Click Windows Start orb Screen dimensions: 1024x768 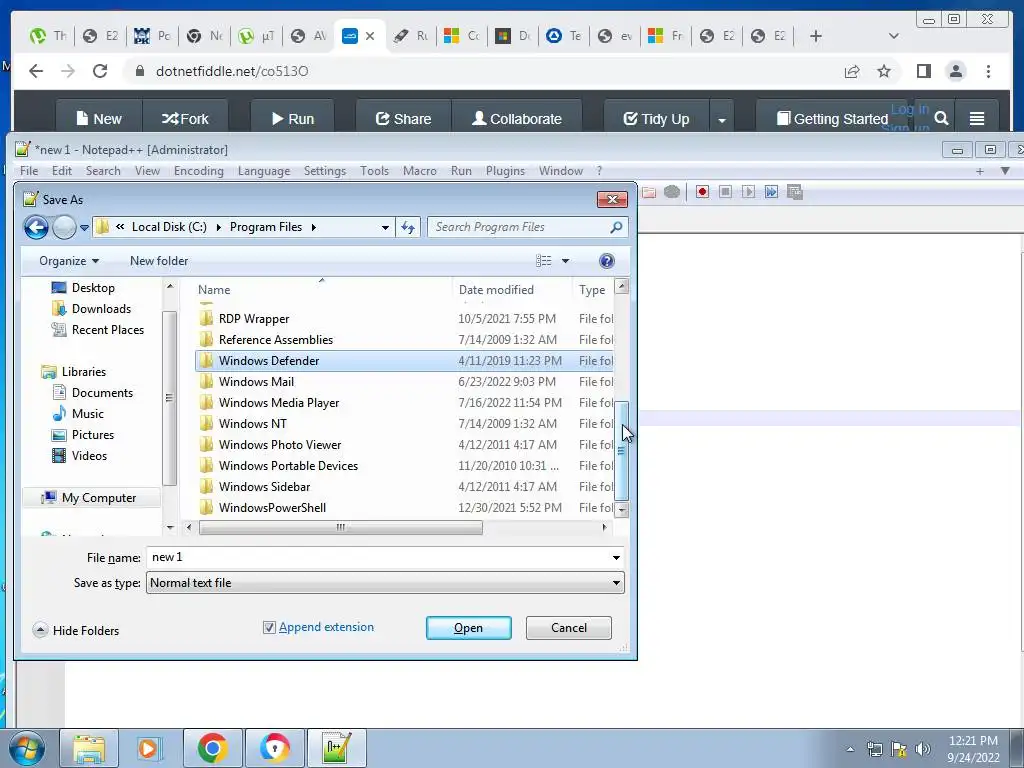pyautogui.click(x=27, y=748)
